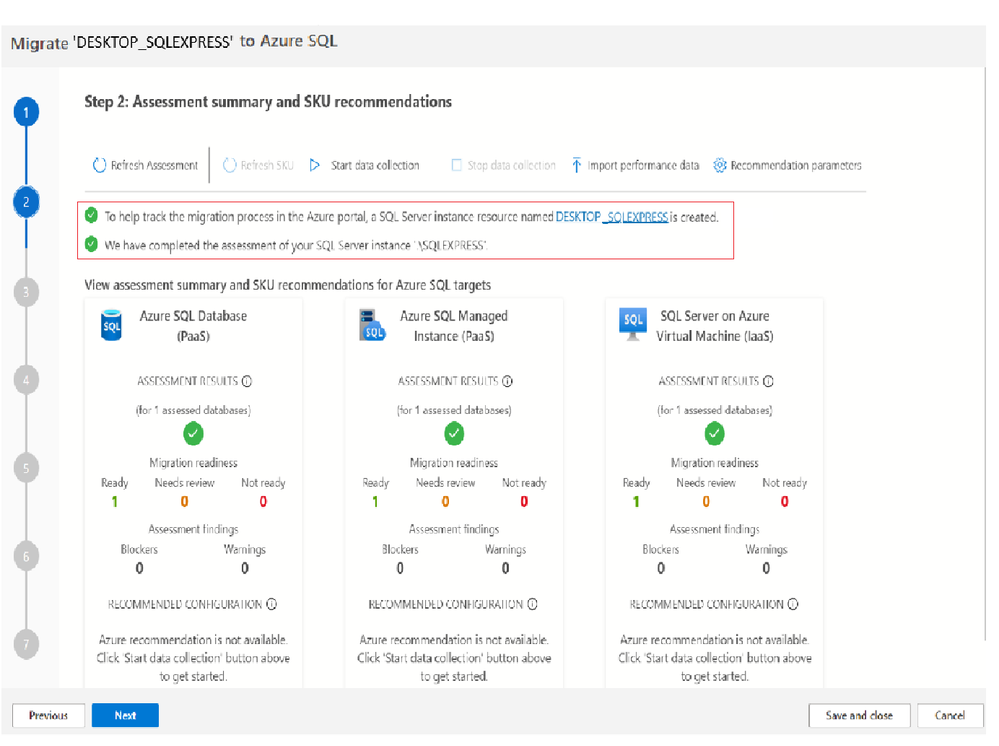Click Needs review count on Managed Instance card
The image size is (999, 746).
446,503
